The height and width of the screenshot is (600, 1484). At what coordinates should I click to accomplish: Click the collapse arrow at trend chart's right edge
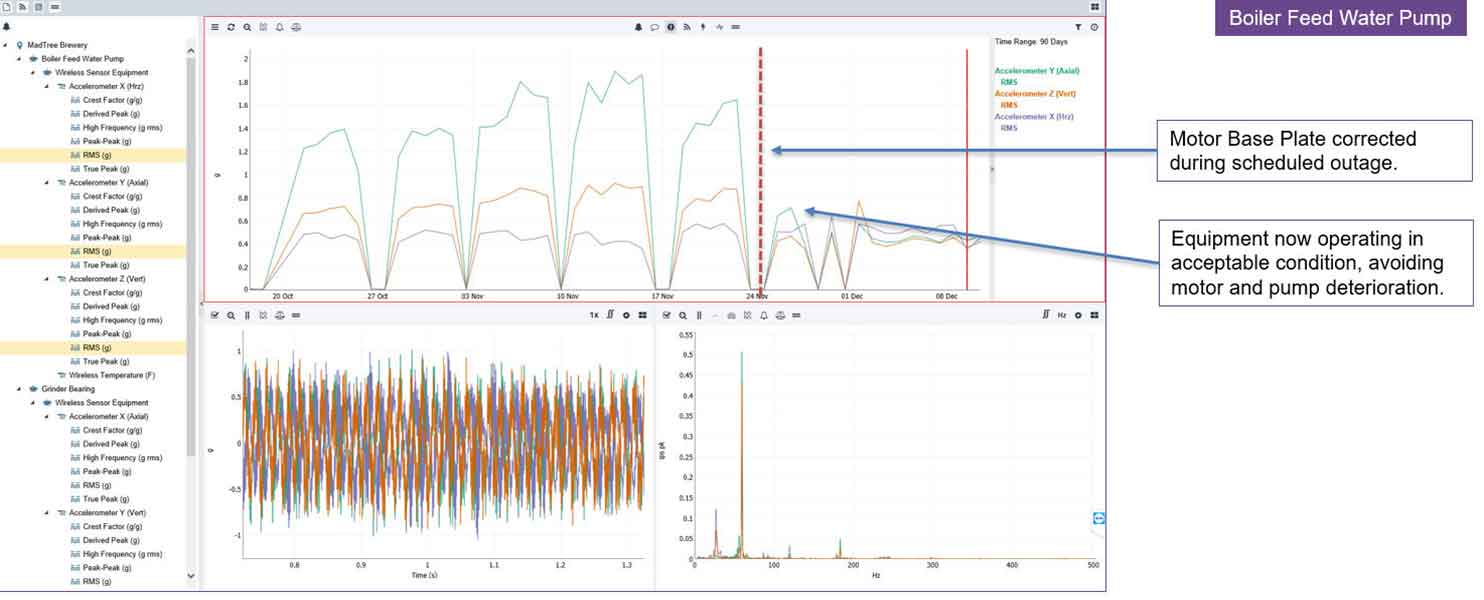(991, 170)
